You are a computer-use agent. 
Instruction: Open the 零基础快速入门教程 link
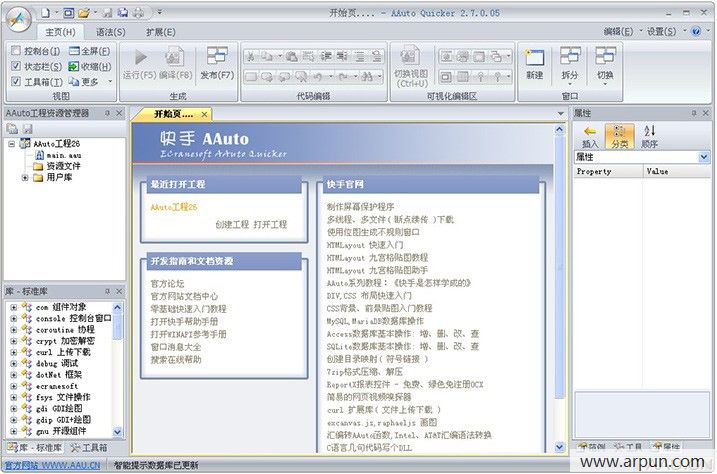(188, 309)
